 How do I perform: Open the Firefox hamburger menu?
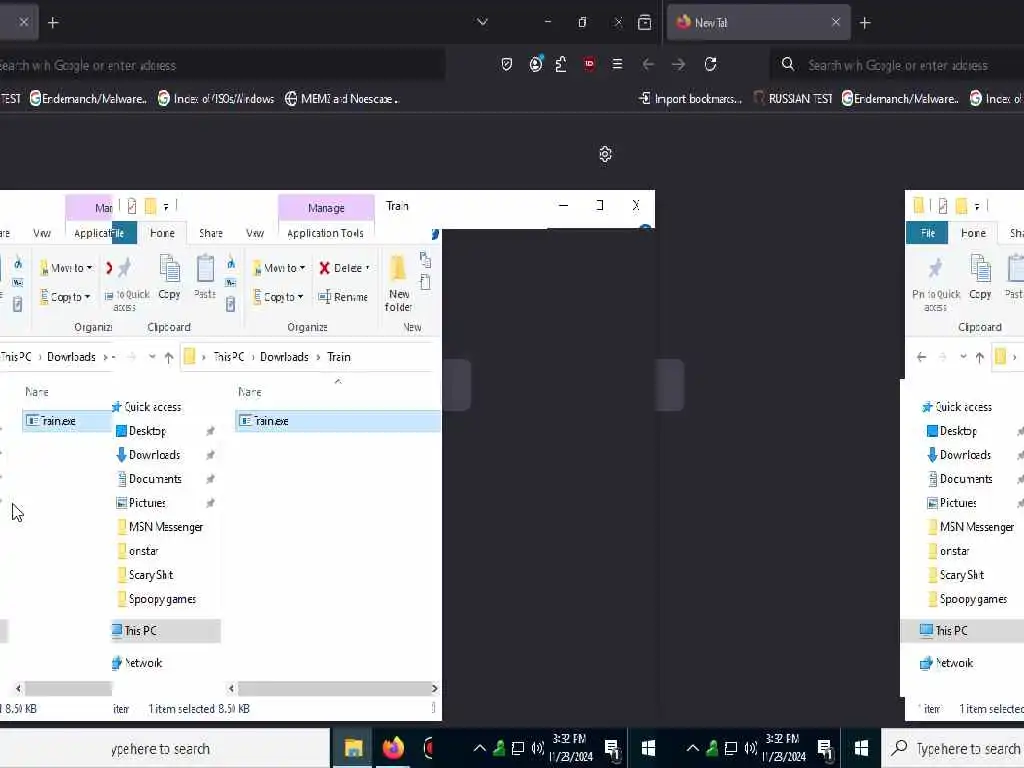point(617,64)
